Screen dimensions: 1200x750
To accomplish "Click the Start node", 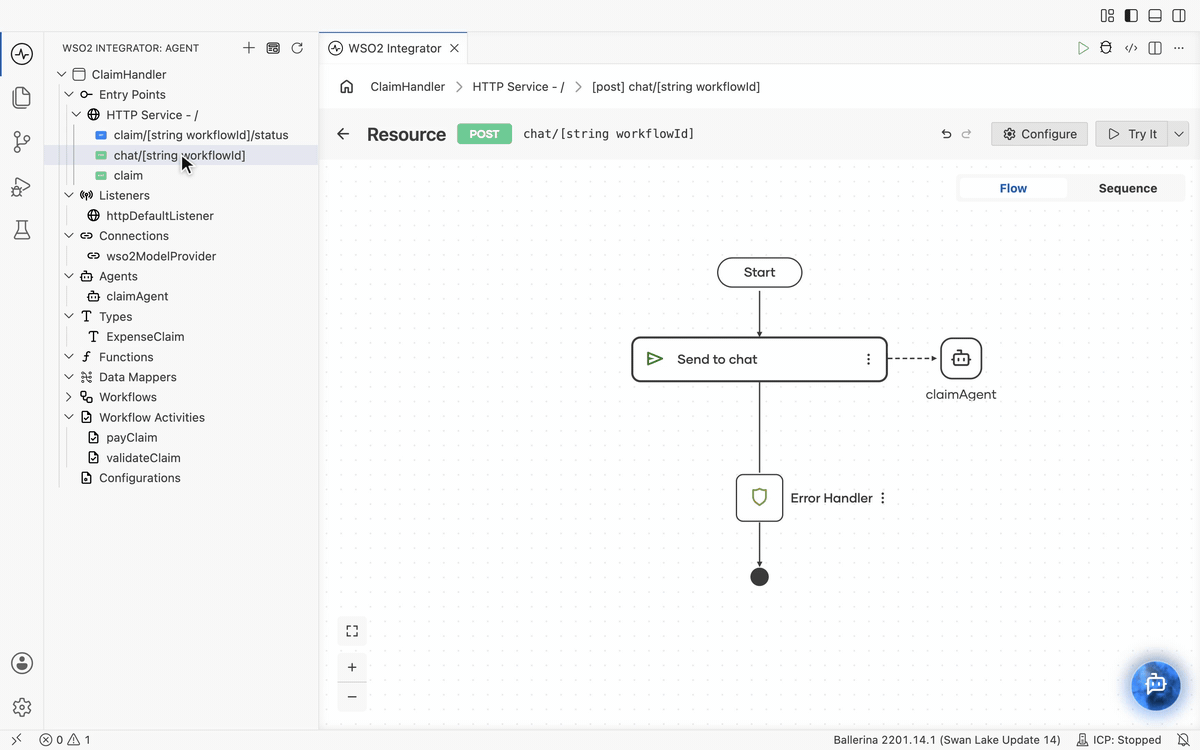I will point(759,272).
